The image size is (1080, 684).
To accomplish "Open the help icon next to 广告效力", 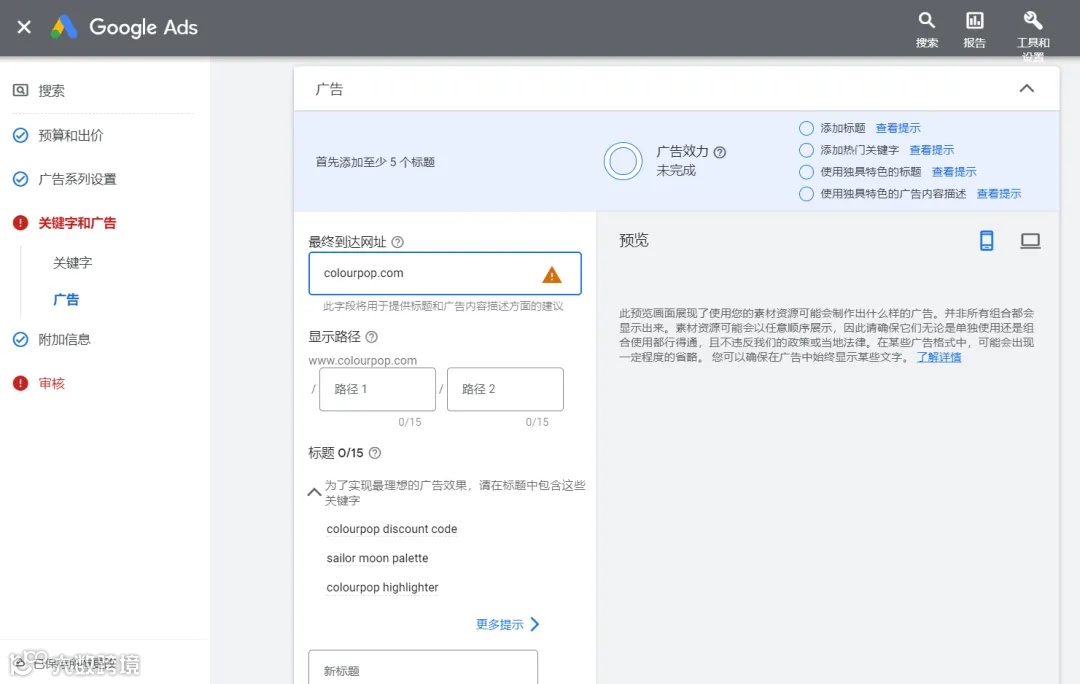I will [x=720, y=152].
